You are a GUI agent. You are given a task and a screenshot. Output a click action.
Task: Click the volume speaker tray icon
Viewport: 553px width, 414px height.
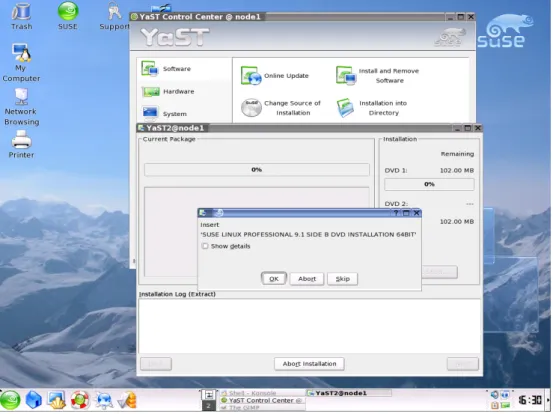coord(495,395)
